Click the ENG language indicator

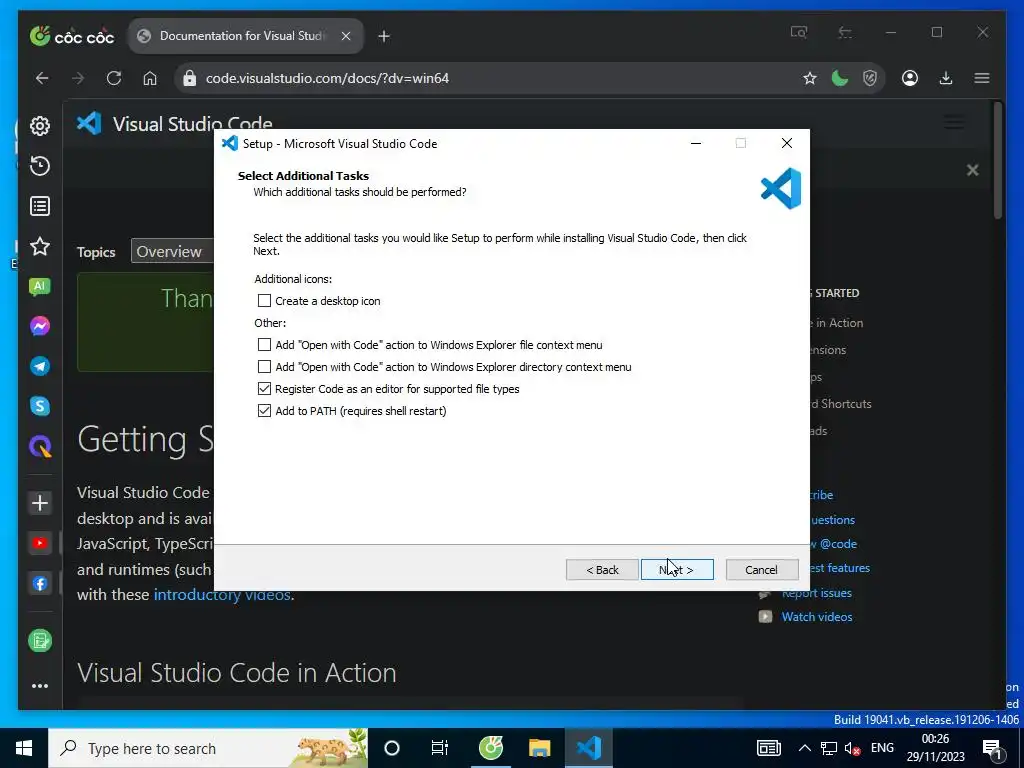point(882,748)
